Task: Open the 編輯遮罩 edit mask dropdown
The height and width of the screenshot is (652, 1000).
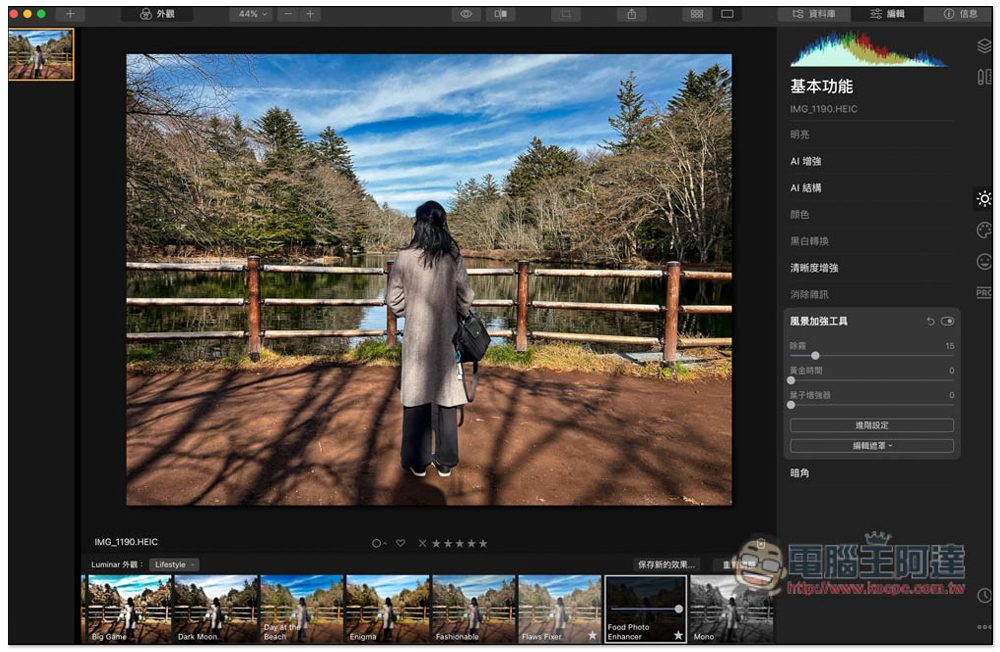Action: [x=871, y=446]
